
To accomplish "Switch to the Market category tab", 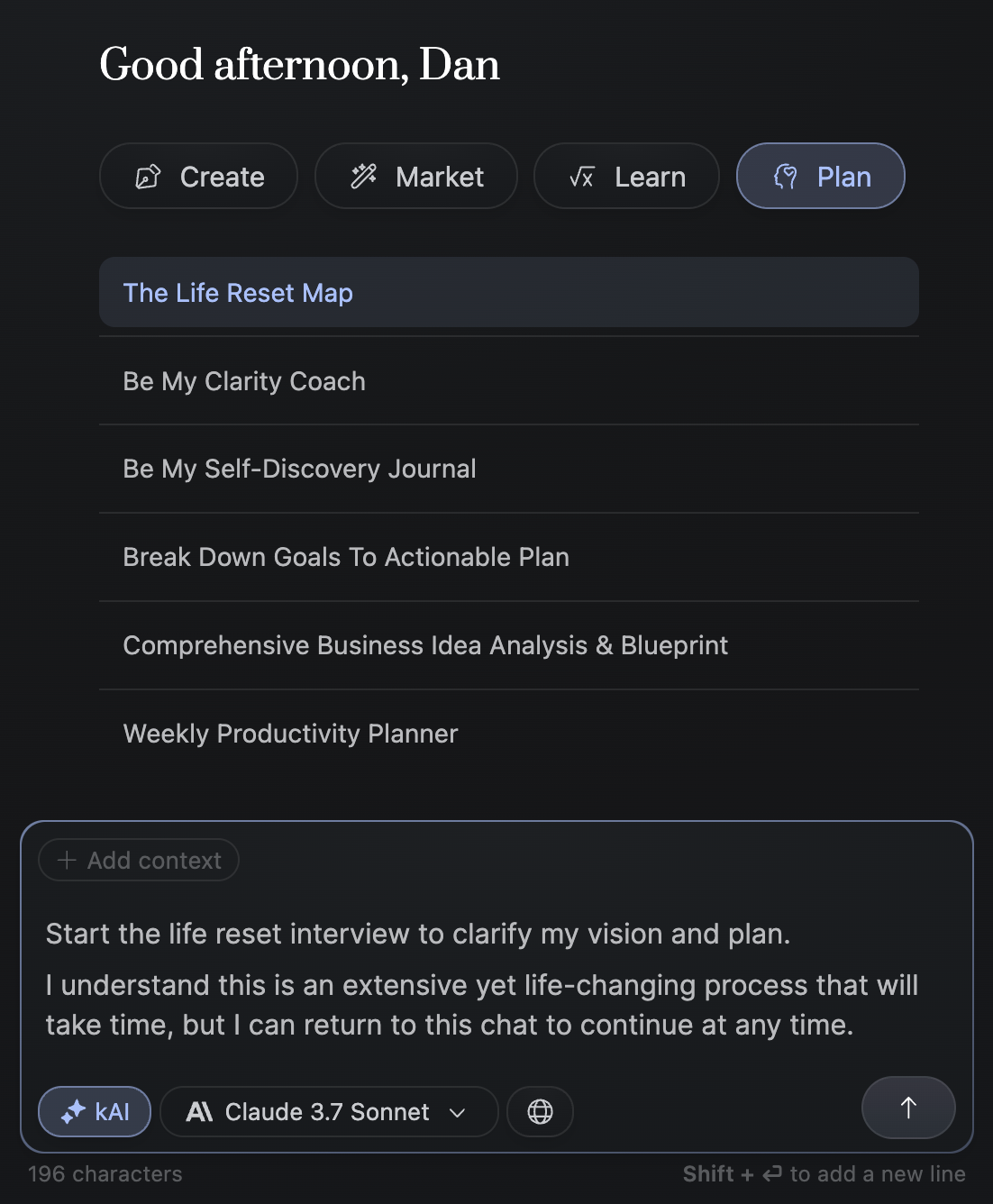I will 416,177.
